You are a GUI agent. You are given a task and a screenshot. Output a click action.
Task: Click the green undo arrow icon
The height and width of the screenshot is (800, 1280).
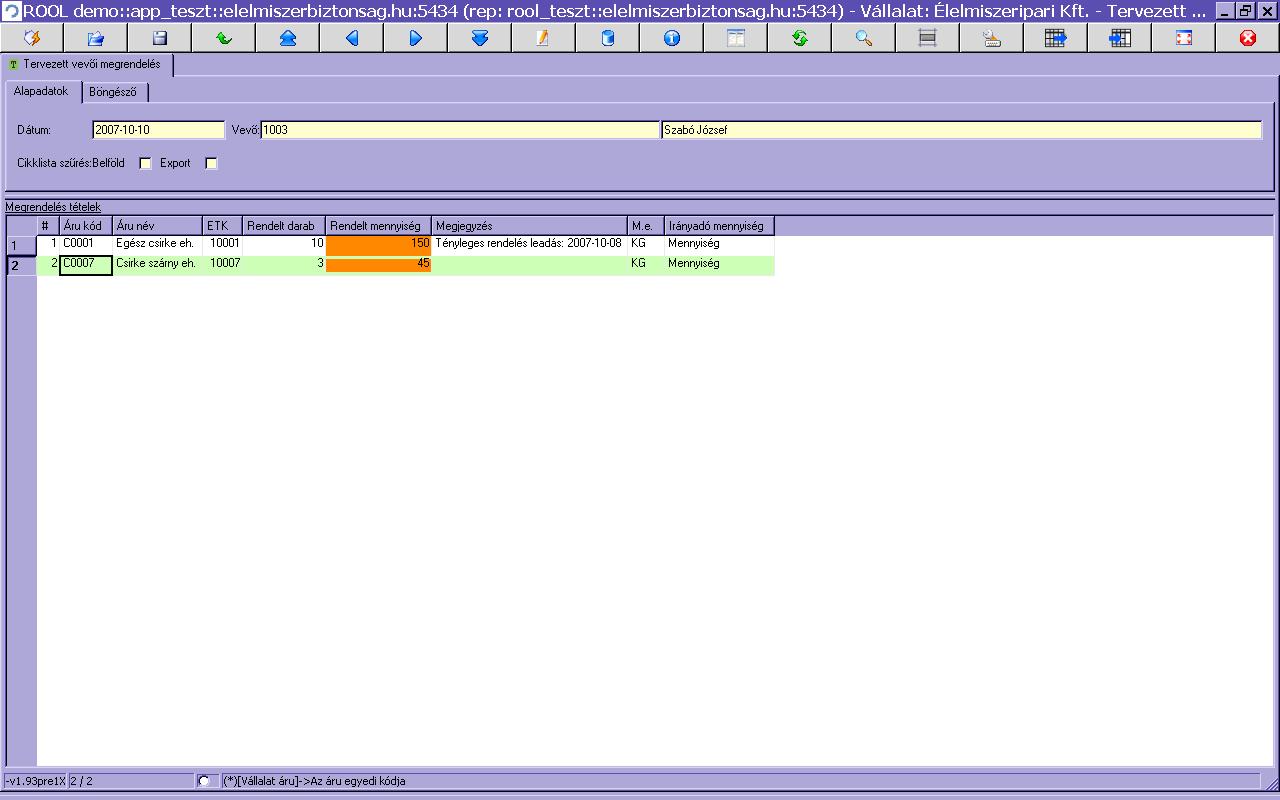pyautogui.click(x=224, y=38)
